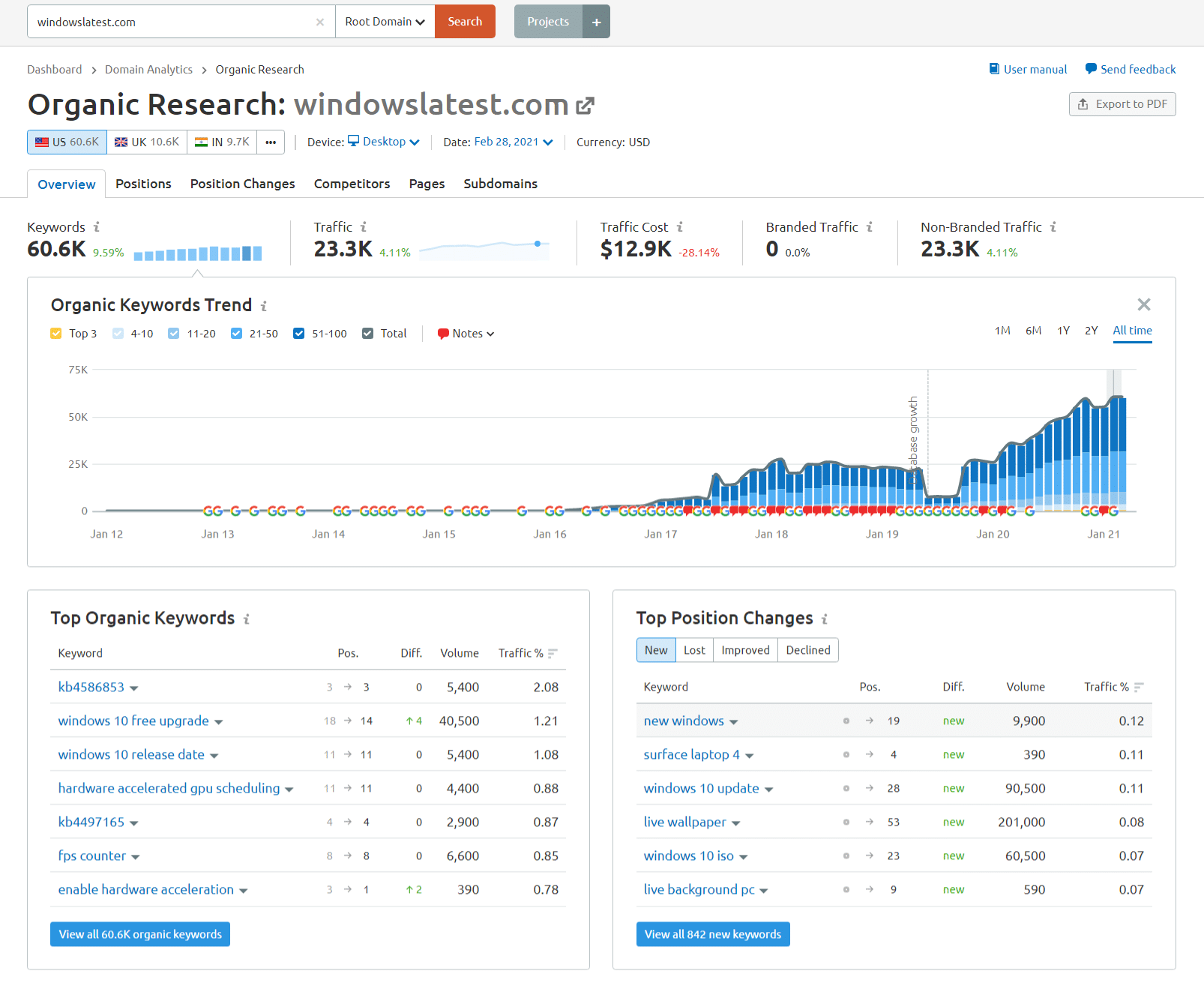Go to Domain Analytics breadcrumb

coord(148,70)
